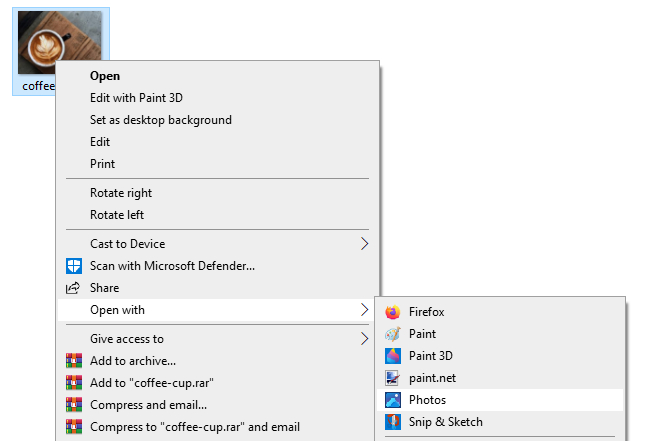Select Compress to "coffee-cup.rar" and email
The height and width of the screenshot is (441, 658).
pyautogui.click(x=217, y=427)
